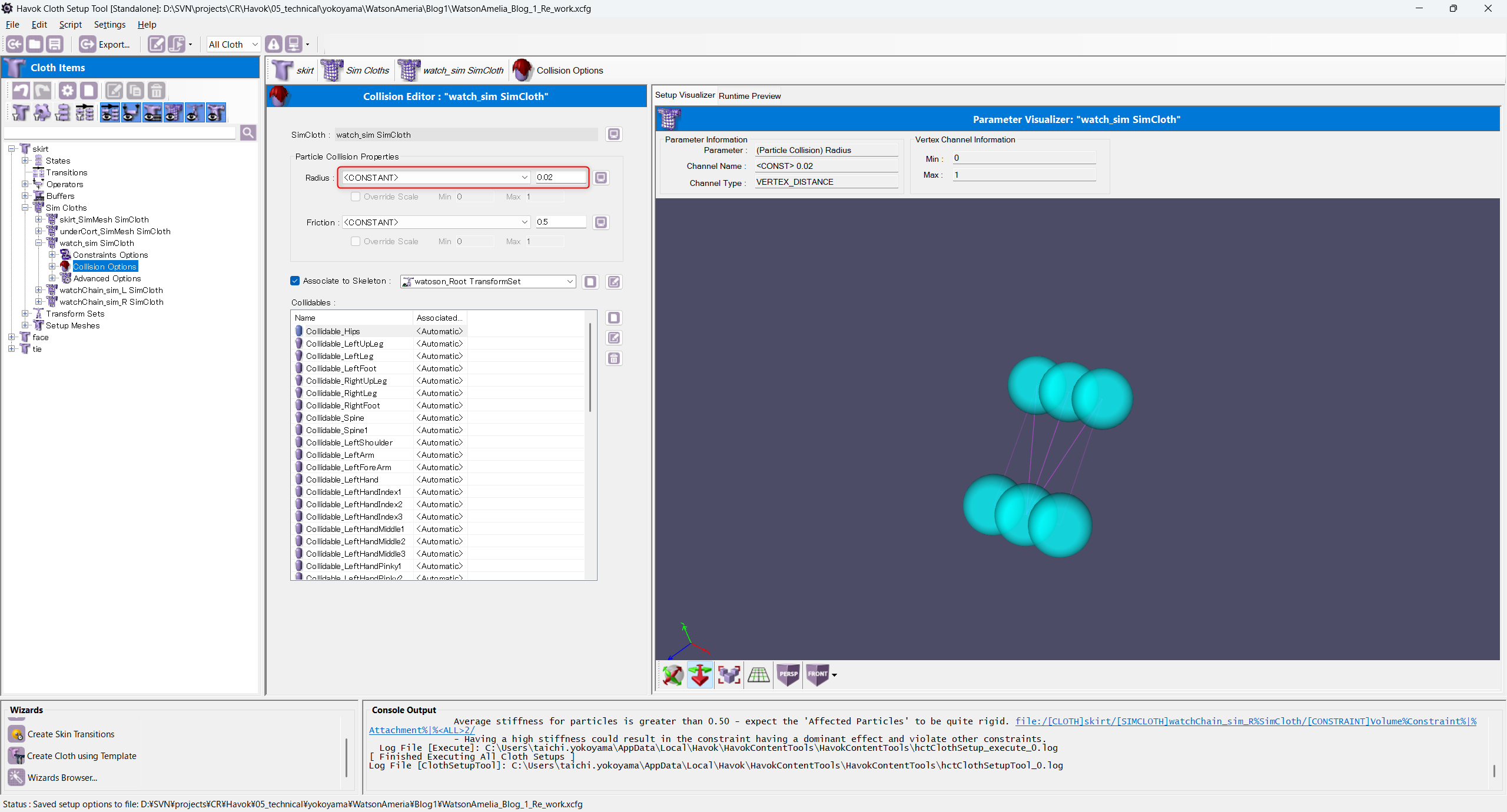Open the Edit menu
This screenshot has width=1507, height=812.
point(39,25)
